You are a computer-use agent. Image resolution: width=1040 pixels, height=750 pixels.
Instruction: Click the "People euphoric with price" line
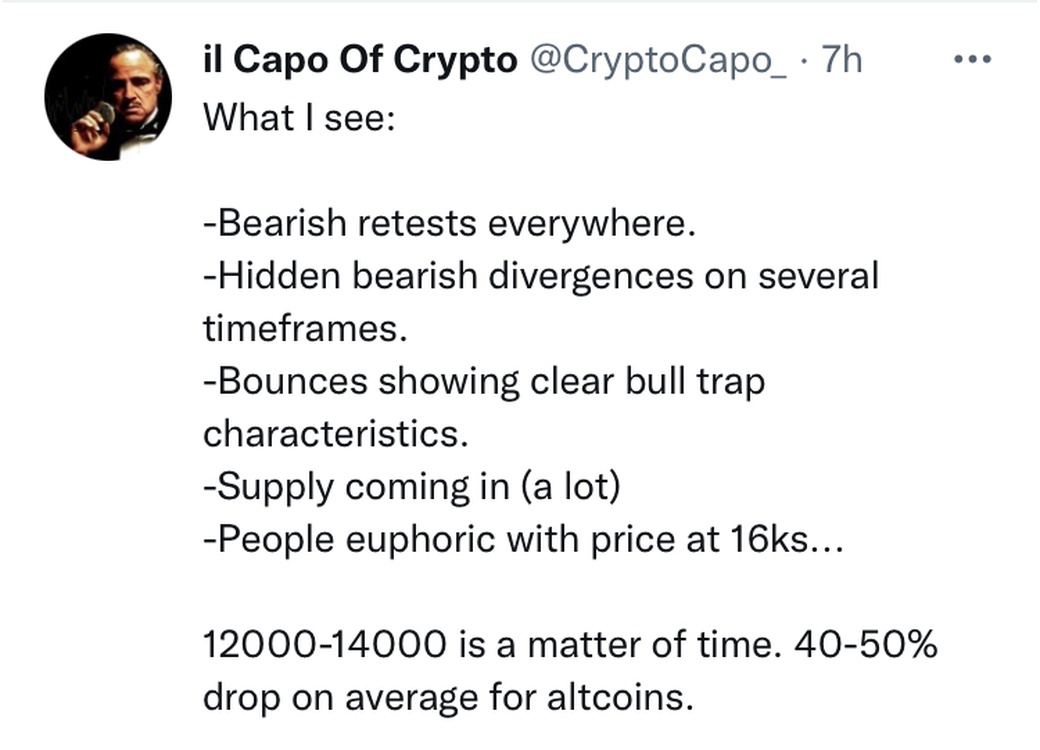click(x=460, y=541)
